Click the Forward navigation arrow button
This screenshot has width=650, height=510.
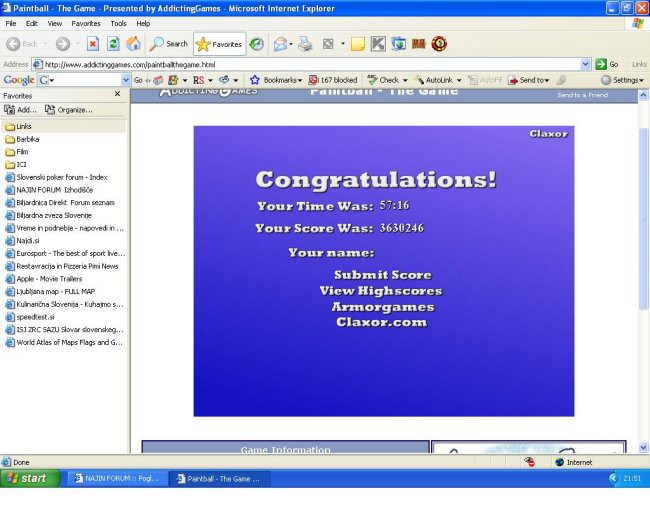(x=63, y=44)
